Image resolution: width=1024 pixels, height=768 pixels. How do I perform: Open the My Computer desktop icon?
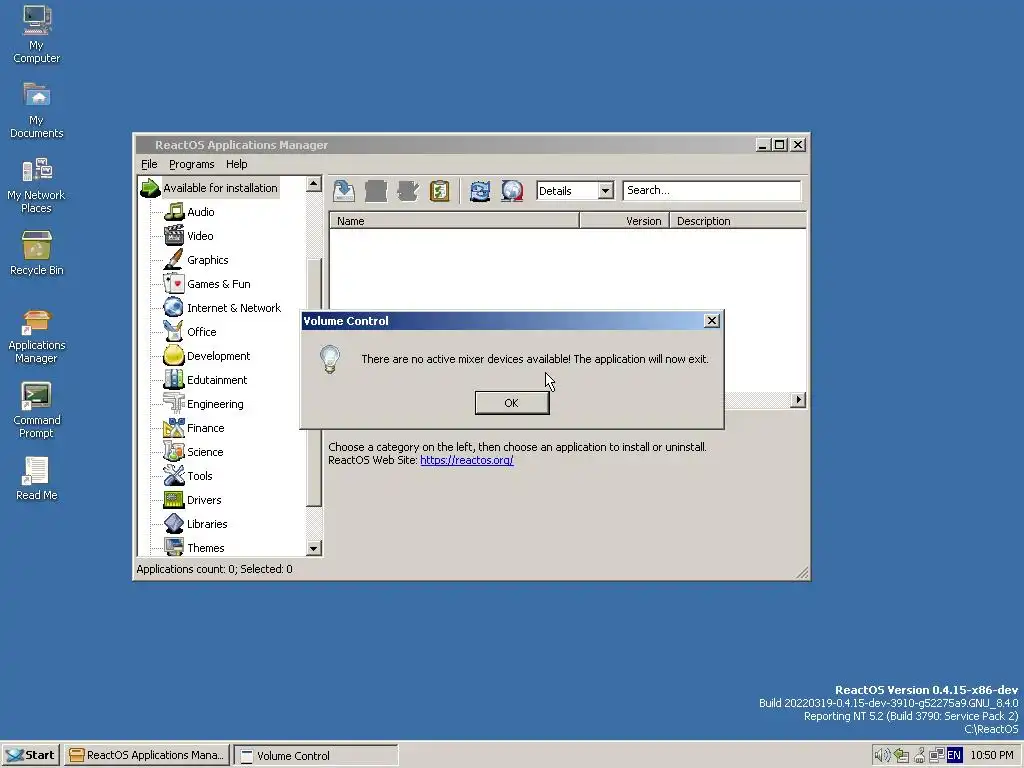pyautogui.click(x=37, y=34)
